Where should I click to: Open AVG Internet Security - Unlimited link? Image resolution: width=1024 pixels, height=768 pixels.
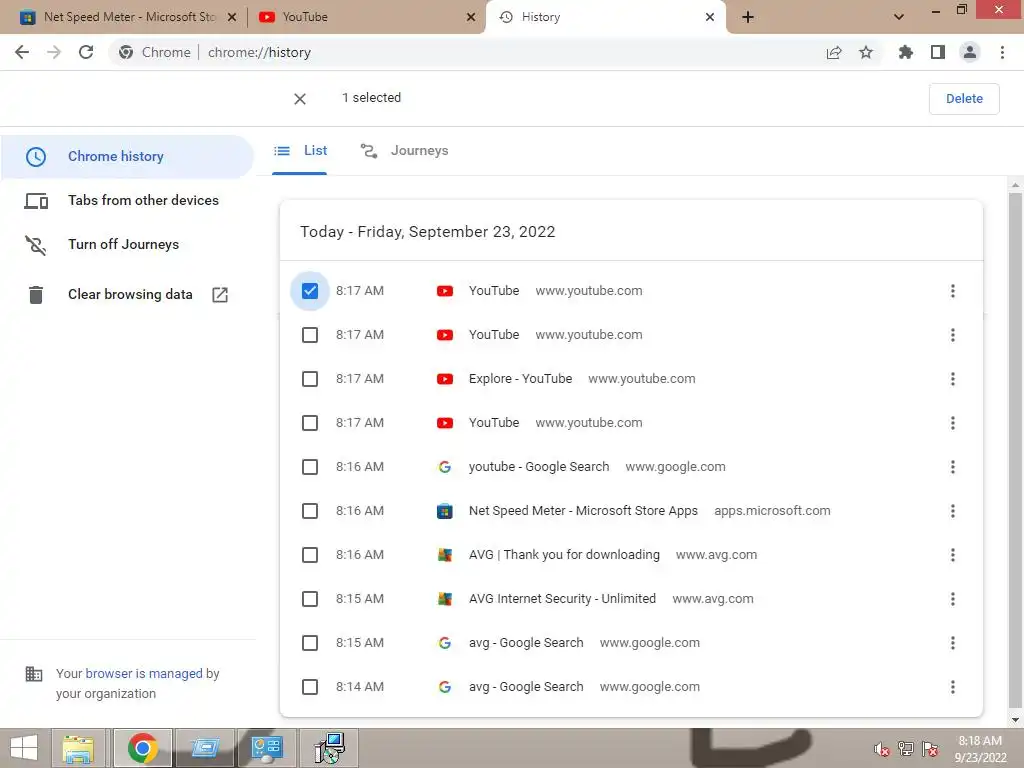562,599
